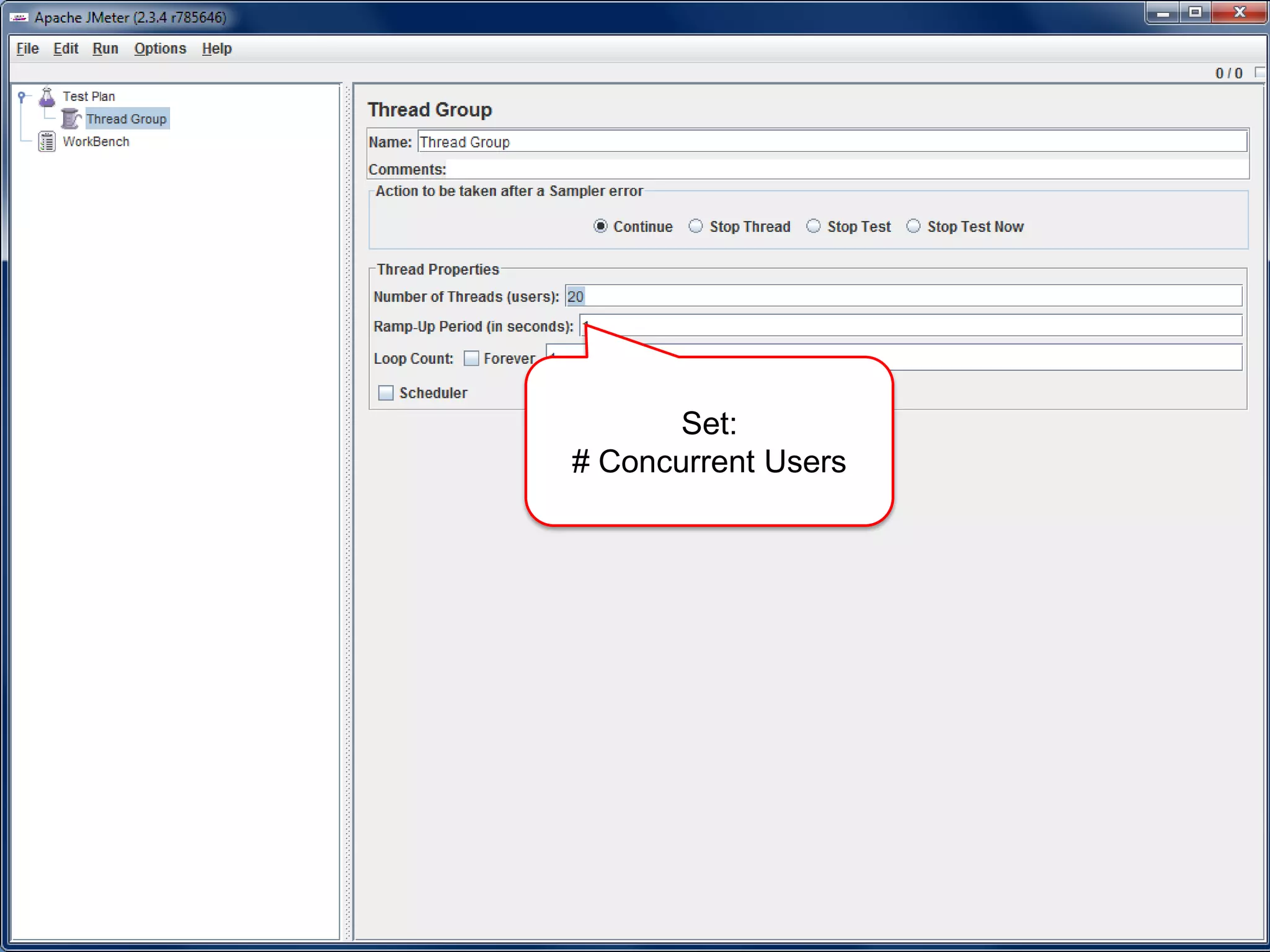1270x952 pixels.
Task: Collapse the Test Plan tree node handle
Action: click(22, 96)
